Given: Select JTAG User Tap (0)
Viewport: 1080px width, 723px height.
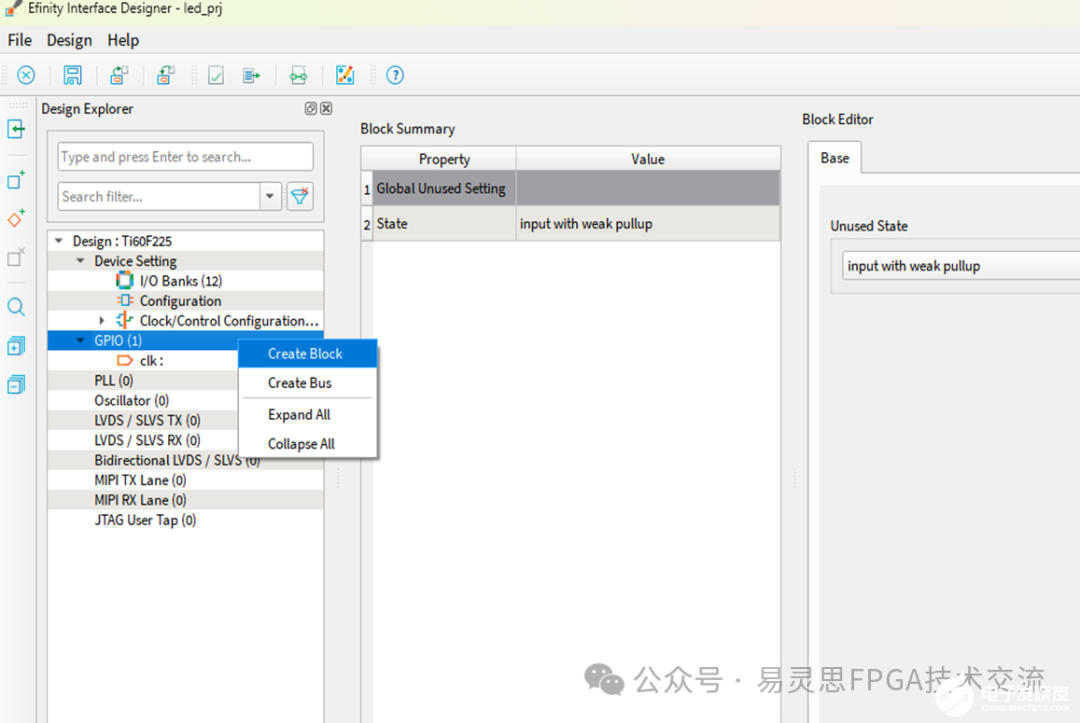Looking at the screenshot, I should (x=145, y=520).
